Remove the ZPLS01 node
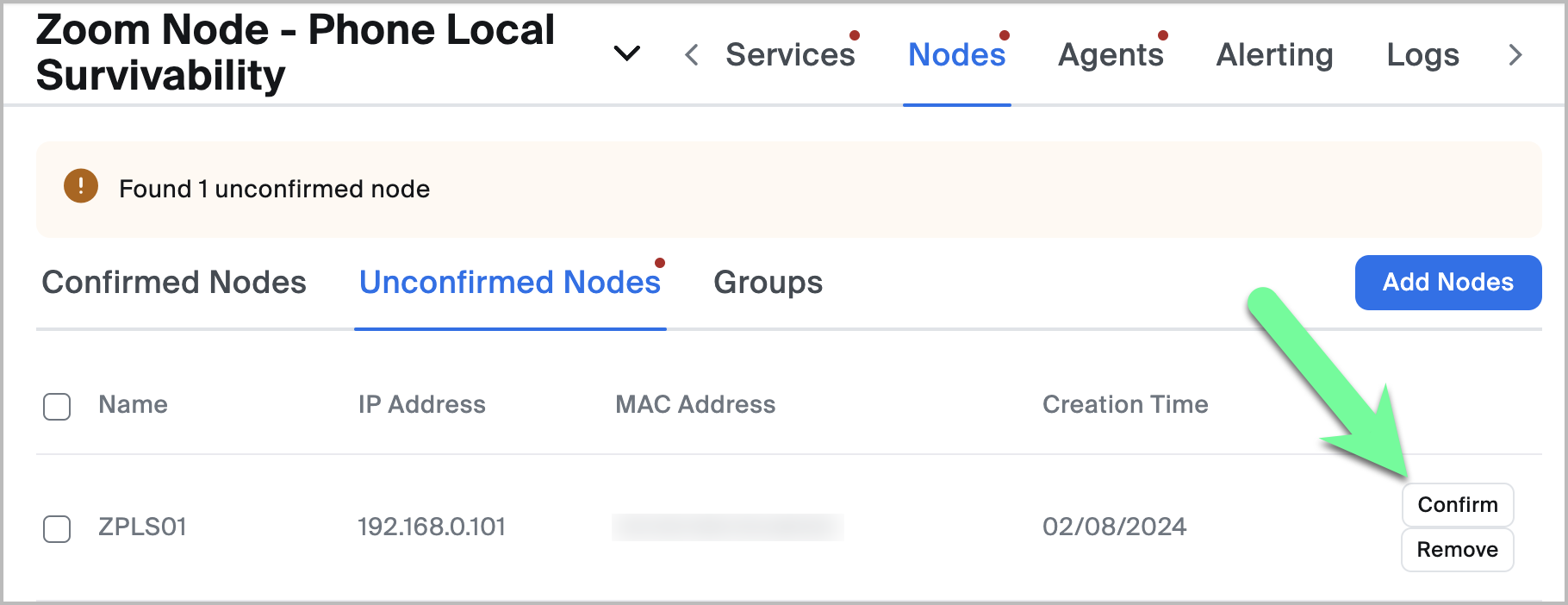Image resolution: width=1568 pixels, height=605 pixels. (1457, 550)
